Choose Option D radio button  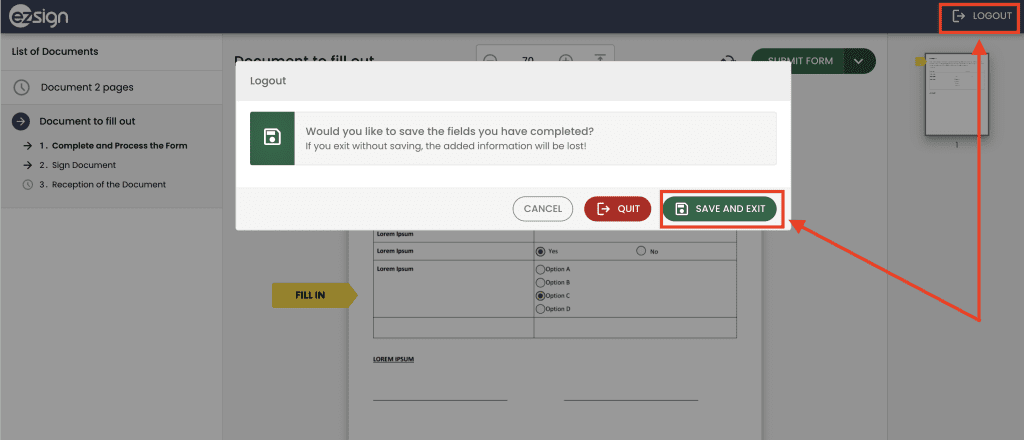(x=541, y=309)
